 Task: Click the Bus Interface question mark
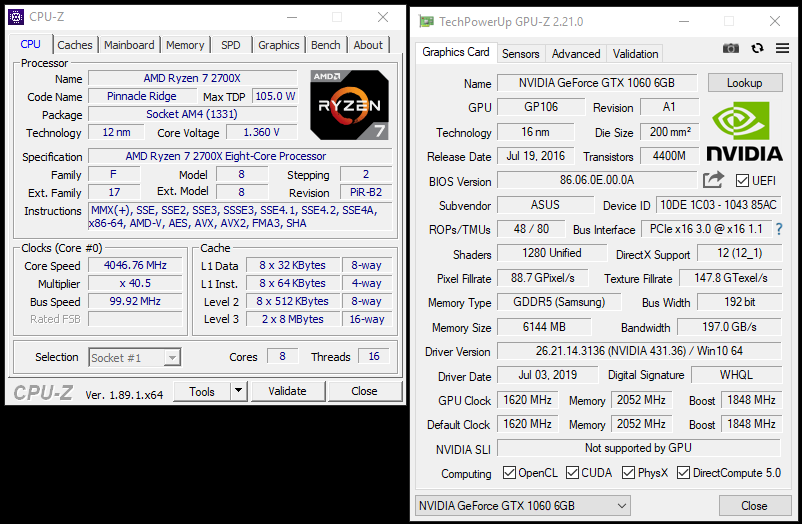(779, 229)
